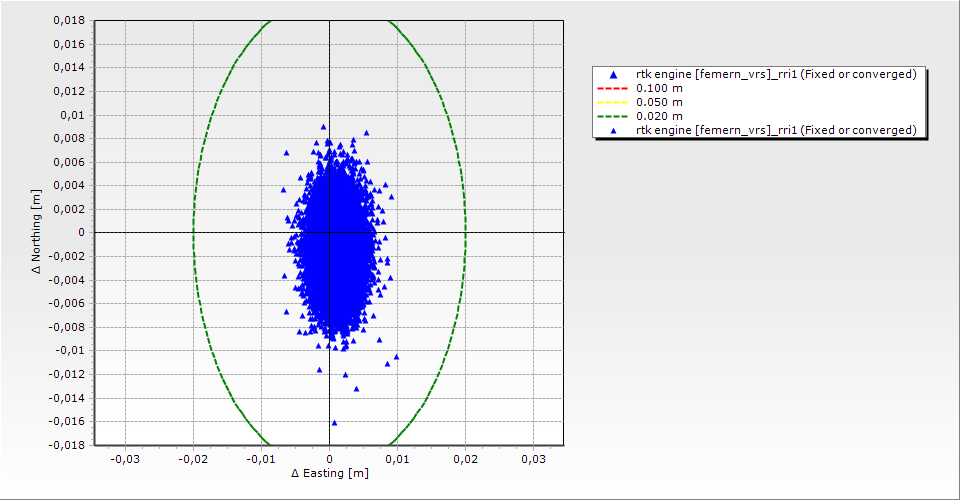Click the "-0,03" tick label on the easting axis
This screenshot has width=960, height=500.
click(x=124, y=458)
